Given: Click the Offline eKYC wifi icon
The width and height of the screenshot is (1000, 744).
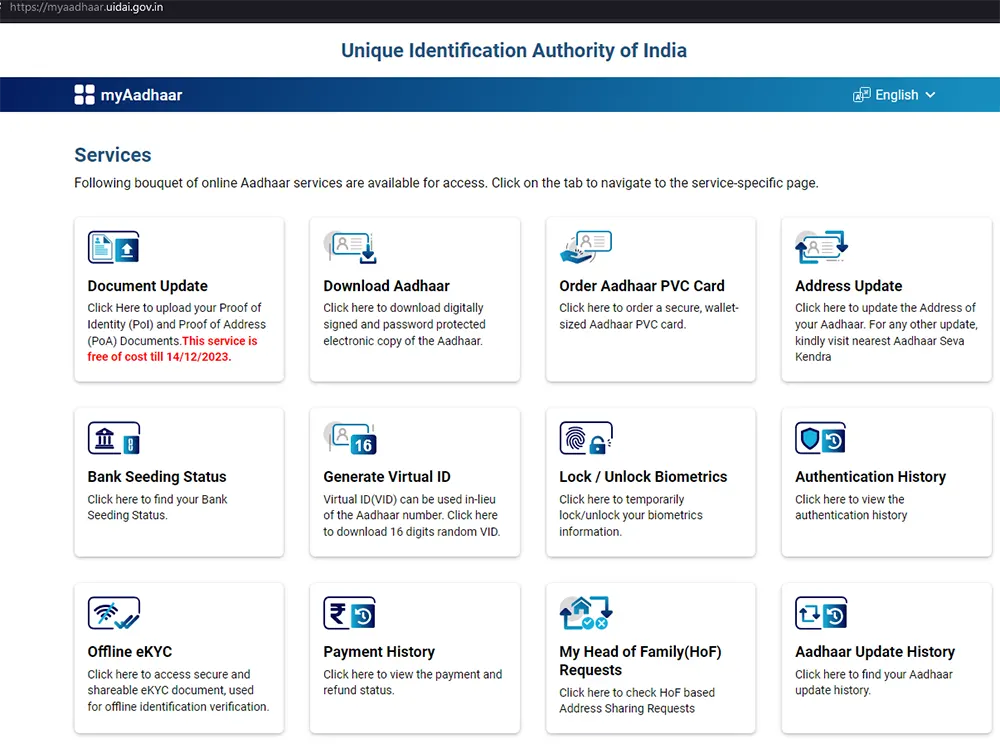Looking at the screenshot, I should coord(114,613).
